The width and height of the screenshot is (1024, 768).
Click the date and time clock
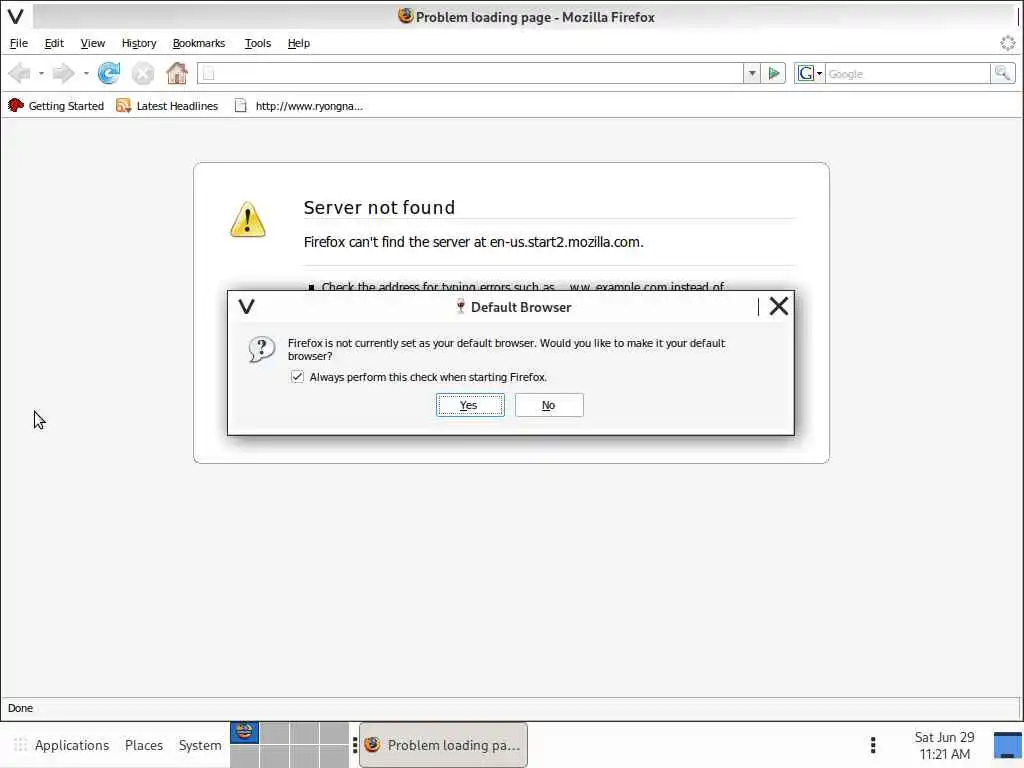point(944,745)
